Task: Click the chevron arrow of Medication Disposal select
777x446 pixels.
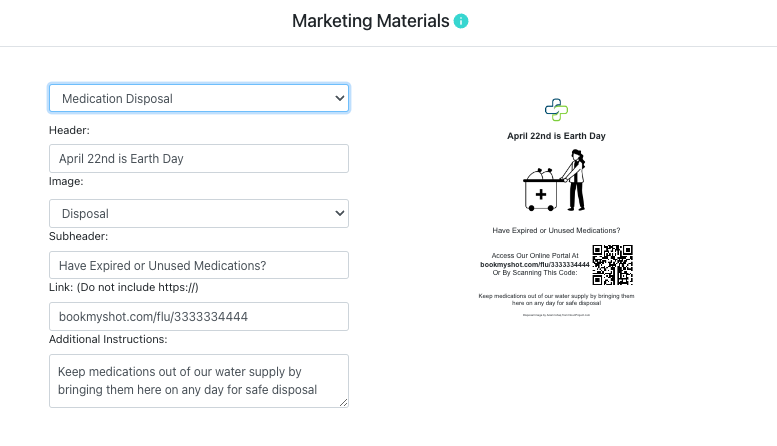Action: (339, 98)
